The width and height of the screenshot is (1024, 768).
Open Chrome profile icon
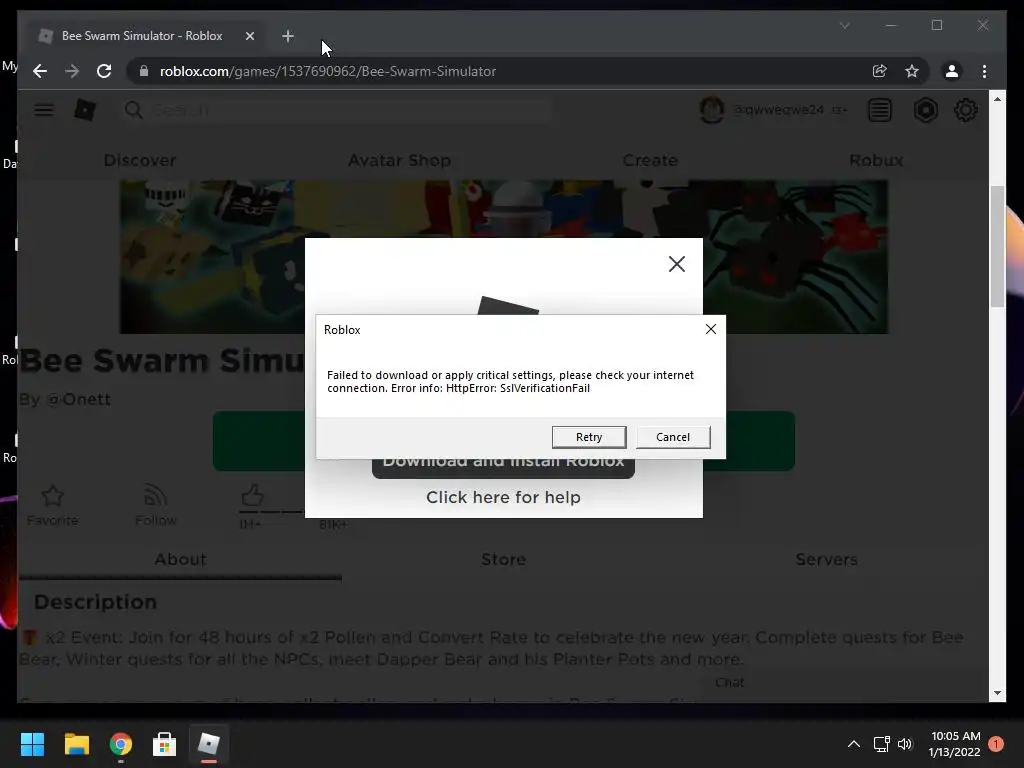952,71
